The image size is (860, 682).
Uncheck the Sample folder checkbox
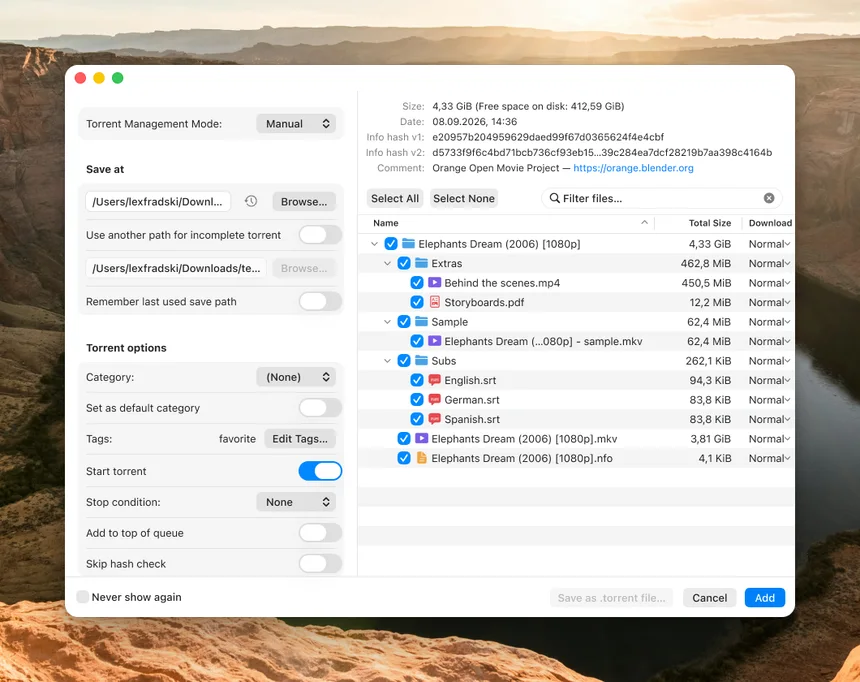(404, 322)
